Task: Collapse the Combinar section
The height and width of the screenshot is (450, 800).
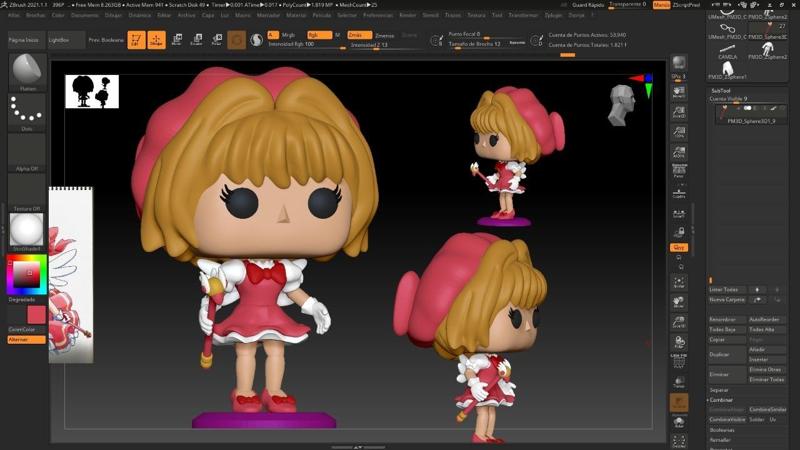Action: point(721,400)
